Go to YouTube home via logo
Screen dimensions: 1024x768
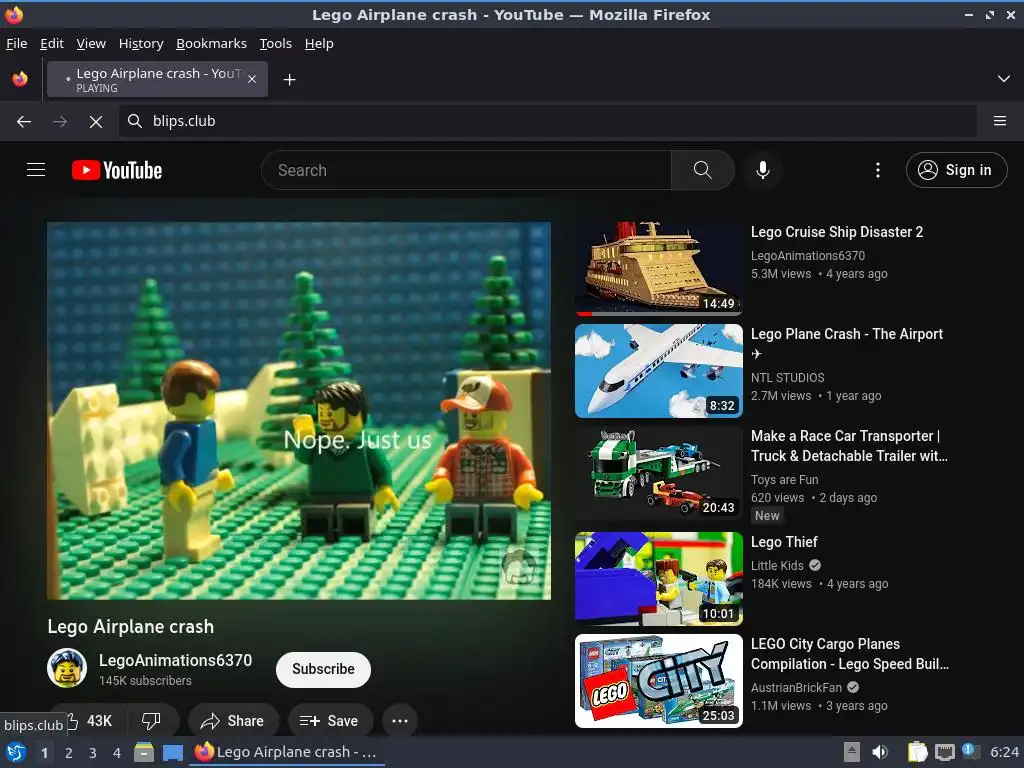[117, 170]
